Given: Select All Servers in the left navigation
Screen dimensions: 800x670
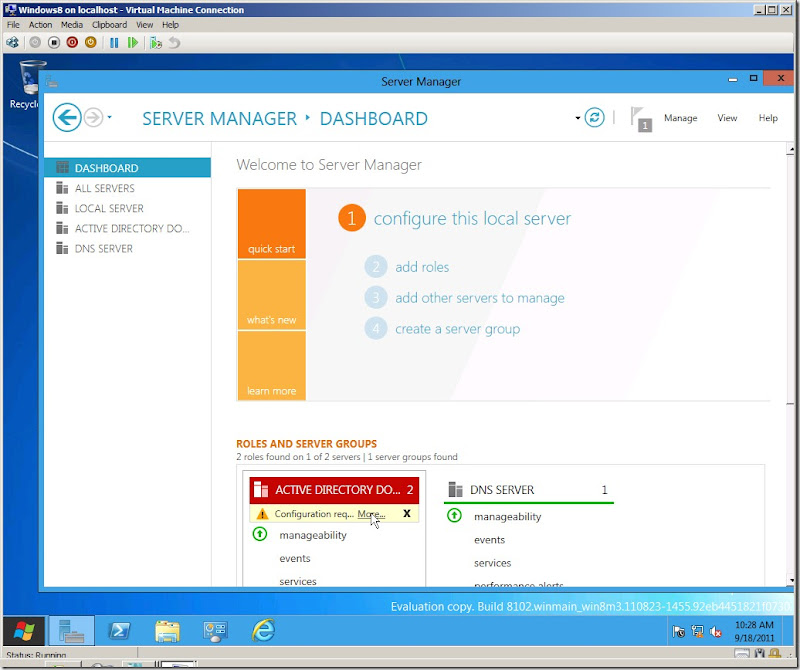Looking at the screenshot, I should 127,188.
